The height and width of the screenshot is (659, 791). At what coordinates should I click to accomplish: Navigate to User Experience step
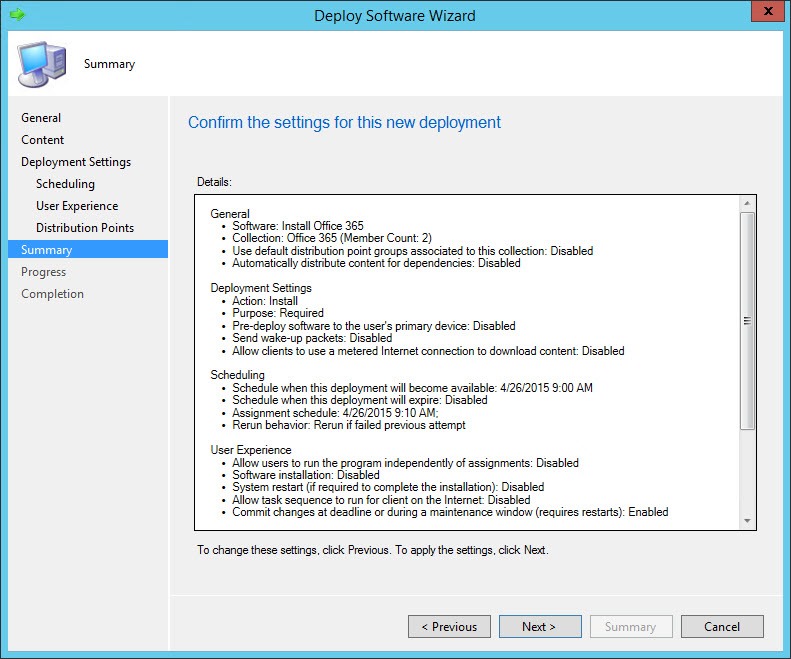click(77, 206)
